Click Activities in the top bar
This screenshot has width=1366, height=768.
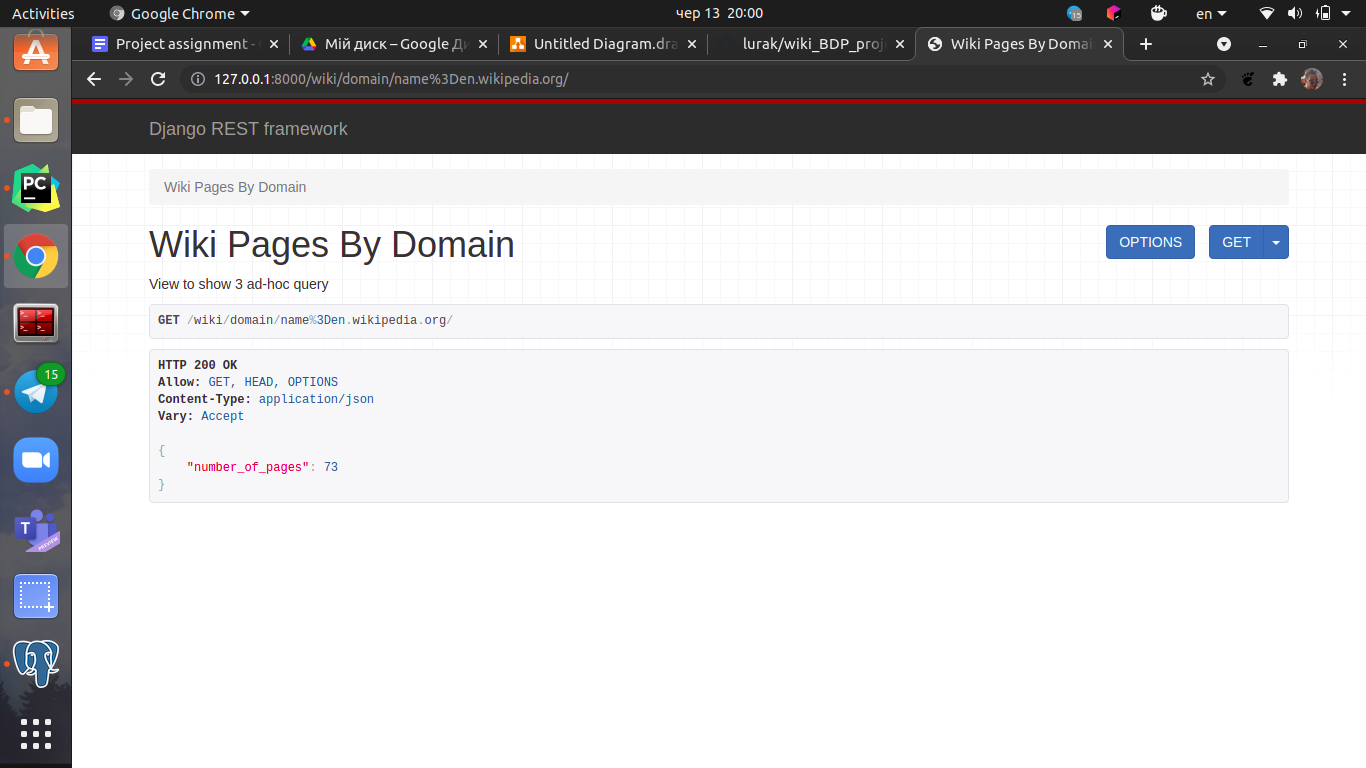(43, 14)
